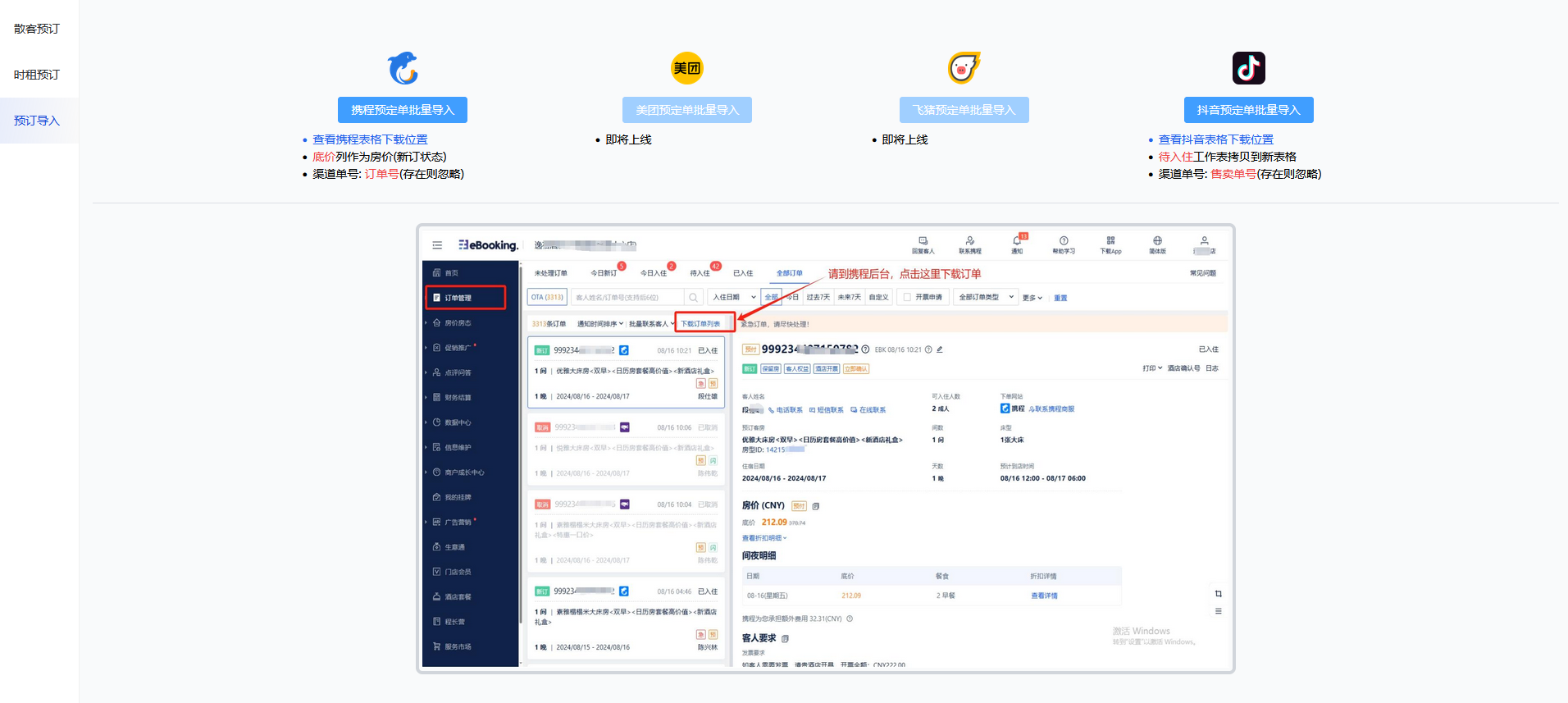Click the 抖音预定单批量导入 button

1249,110
